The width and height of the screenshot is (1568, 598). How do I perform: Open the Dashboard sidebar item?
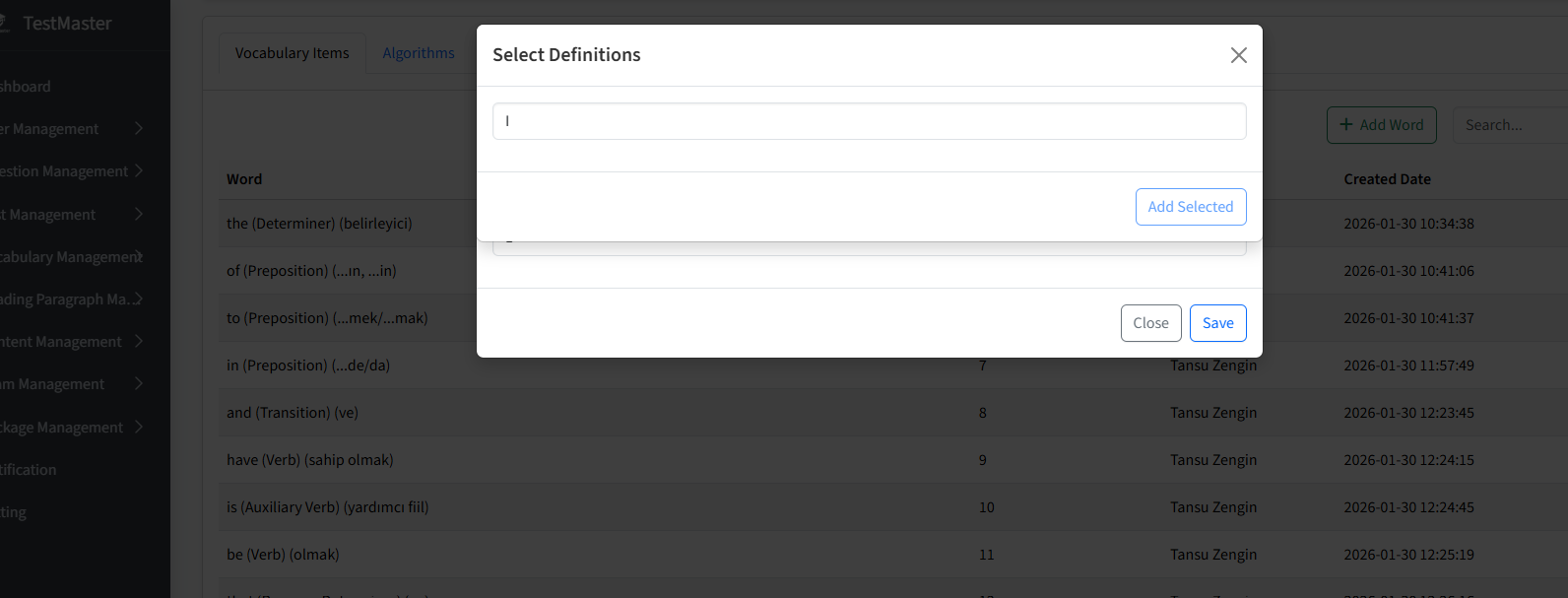(26, 86)
